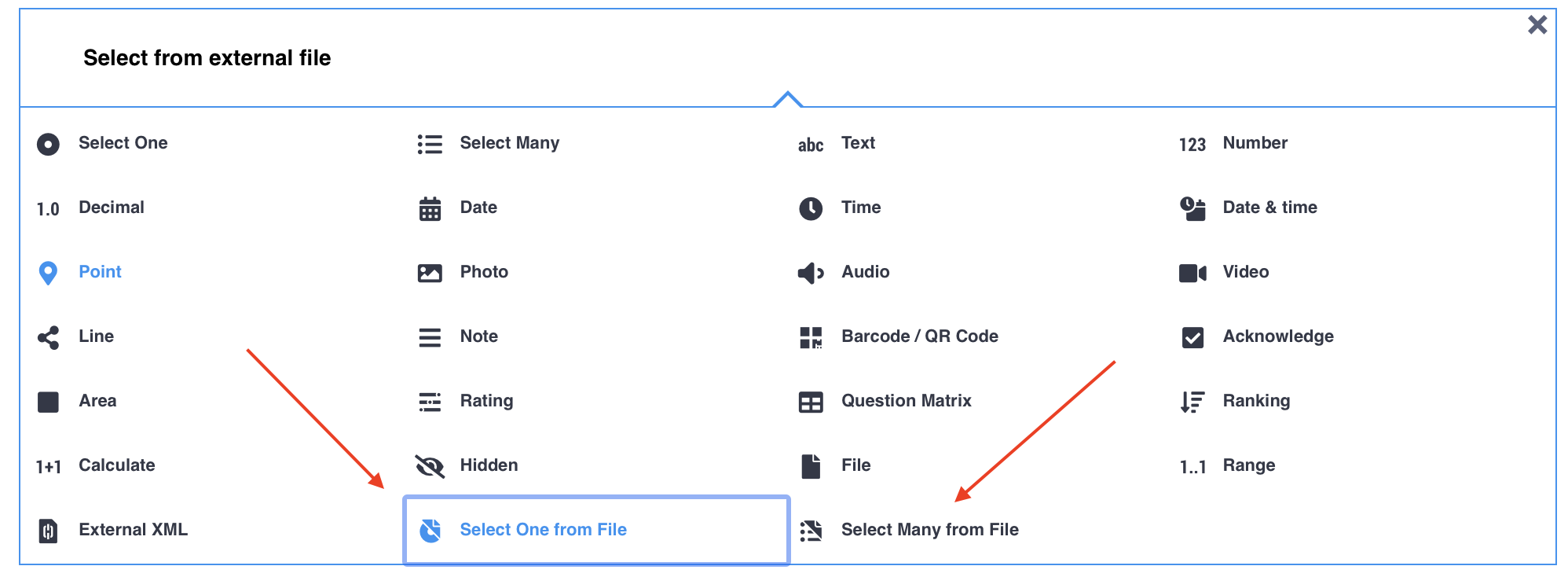1568x577 pixels.
Task: Click the Audio speaker icon
Action: tap(811, 273)
